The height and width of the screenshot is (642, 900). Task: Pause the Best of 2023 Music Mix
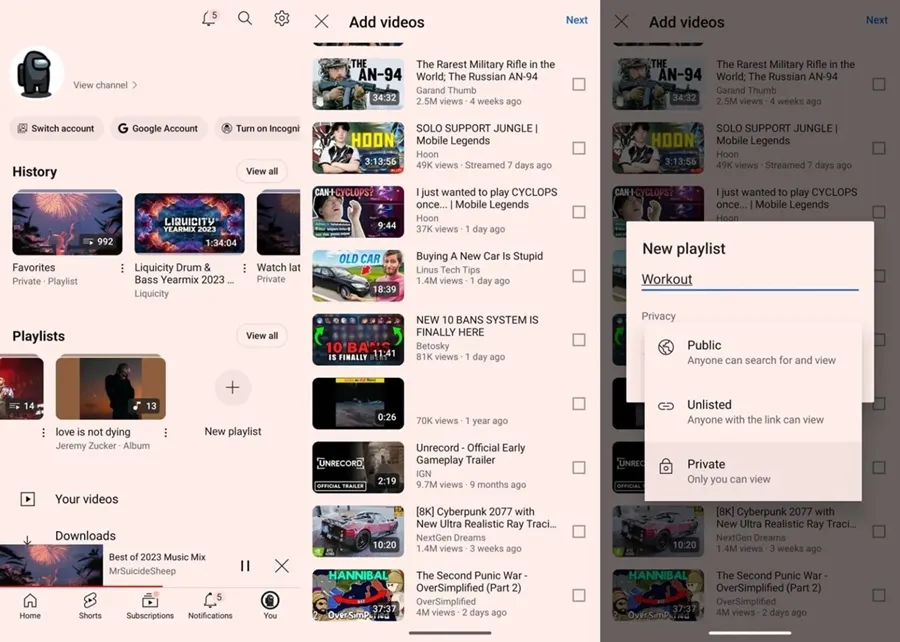tap(245, 566)
